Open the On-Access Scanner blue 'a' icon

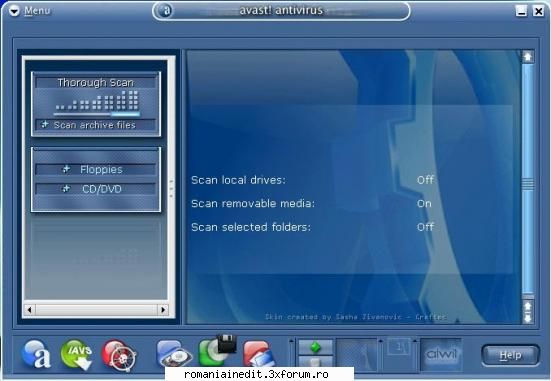tap(37, 355)
